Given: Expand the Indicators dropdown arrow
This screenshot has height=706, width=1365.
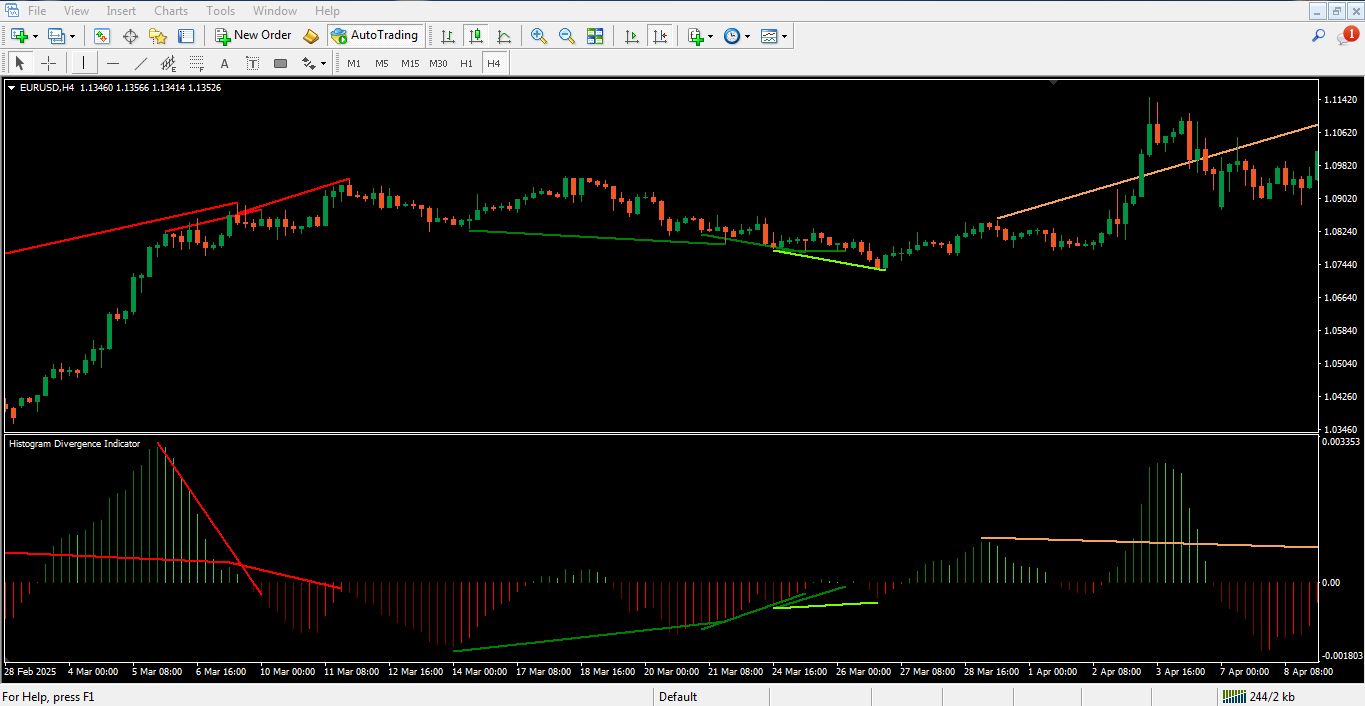Looking at the screenshot, I should click(x=711, y=36).
